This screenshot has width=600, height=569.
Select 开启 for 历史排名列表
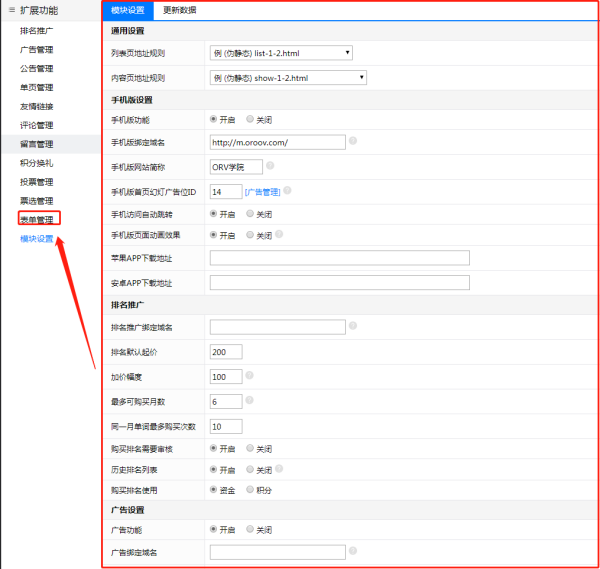coord(214,469)
